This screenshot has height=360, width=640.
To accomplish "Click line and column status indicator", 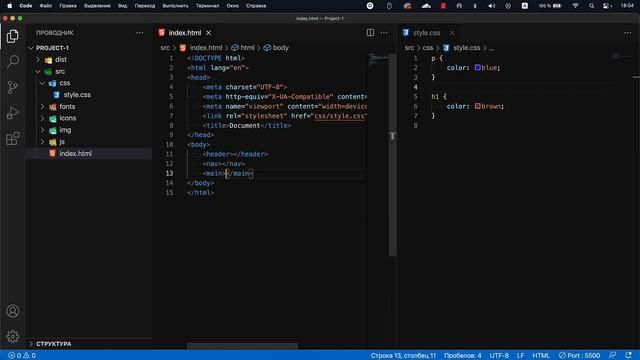I will click(403, 356).
